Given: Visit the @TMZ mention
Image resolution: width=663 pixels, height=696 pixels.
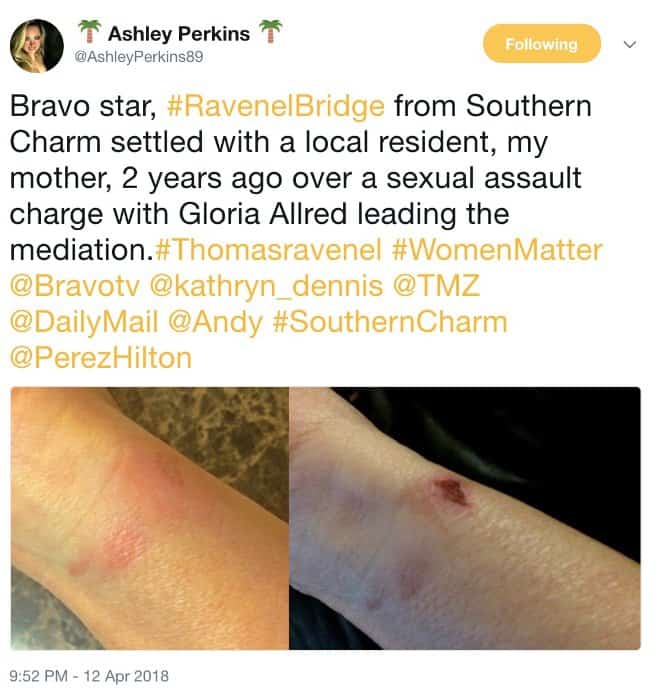Looking at the screenshot, I should click(x=436, y=285).
